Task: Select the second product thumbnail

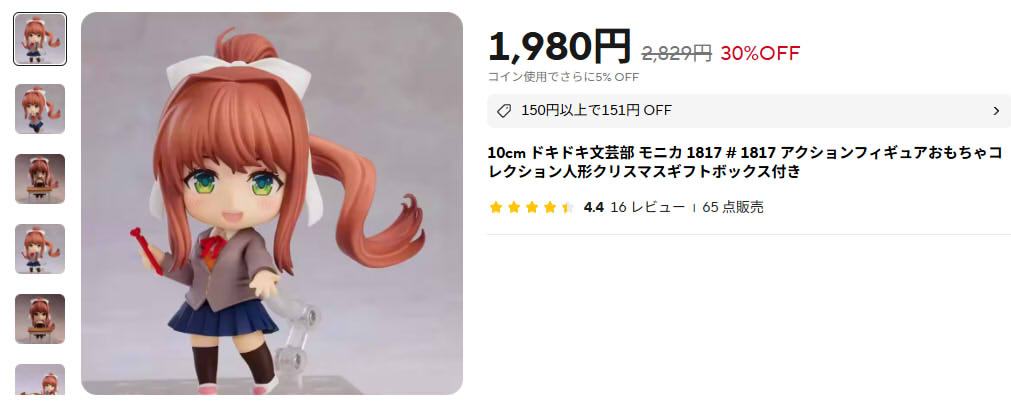Action: coord(40,109)
